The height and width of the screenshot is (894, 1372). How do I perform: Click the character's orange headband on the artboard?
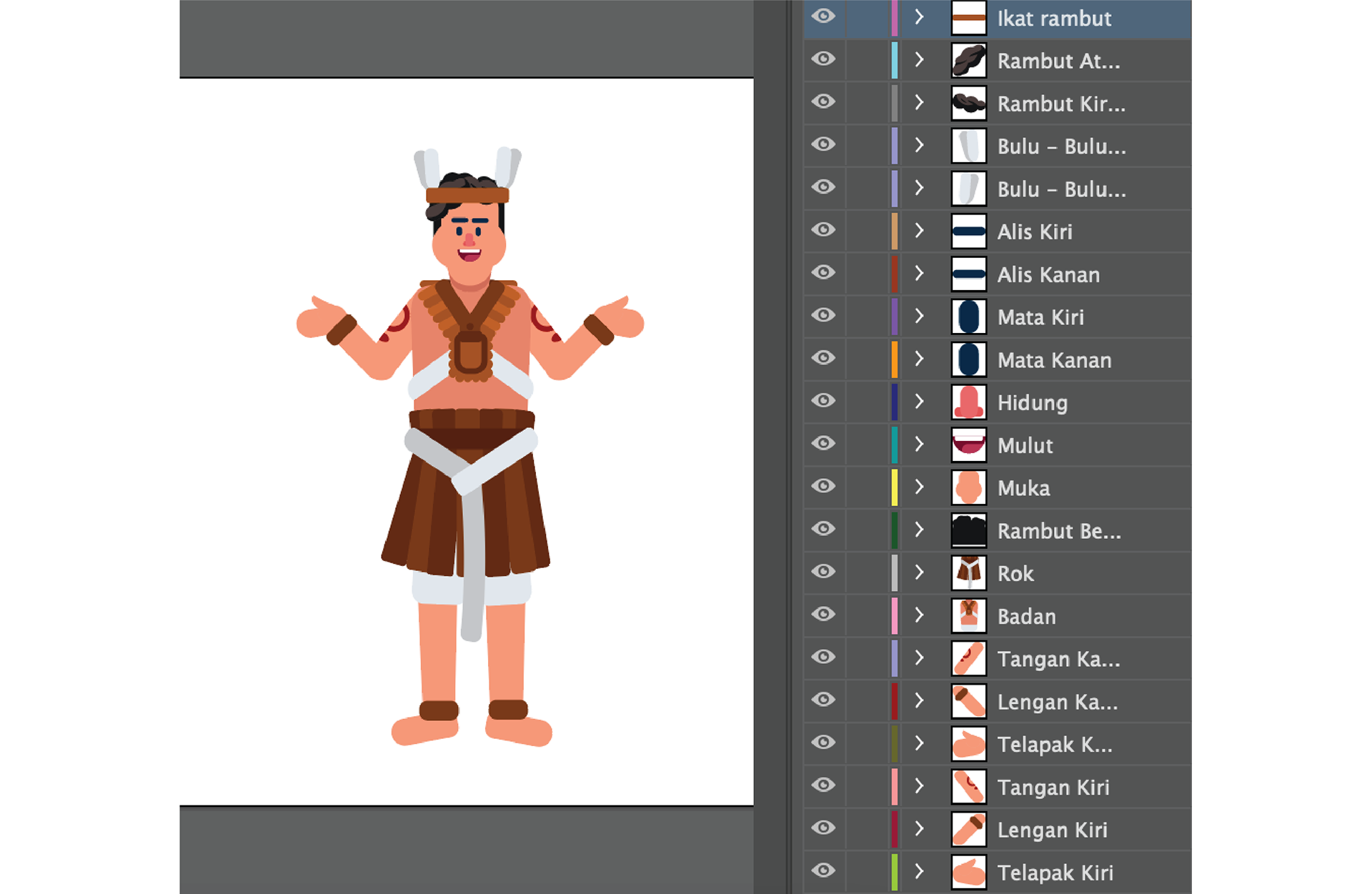[467, 195]
